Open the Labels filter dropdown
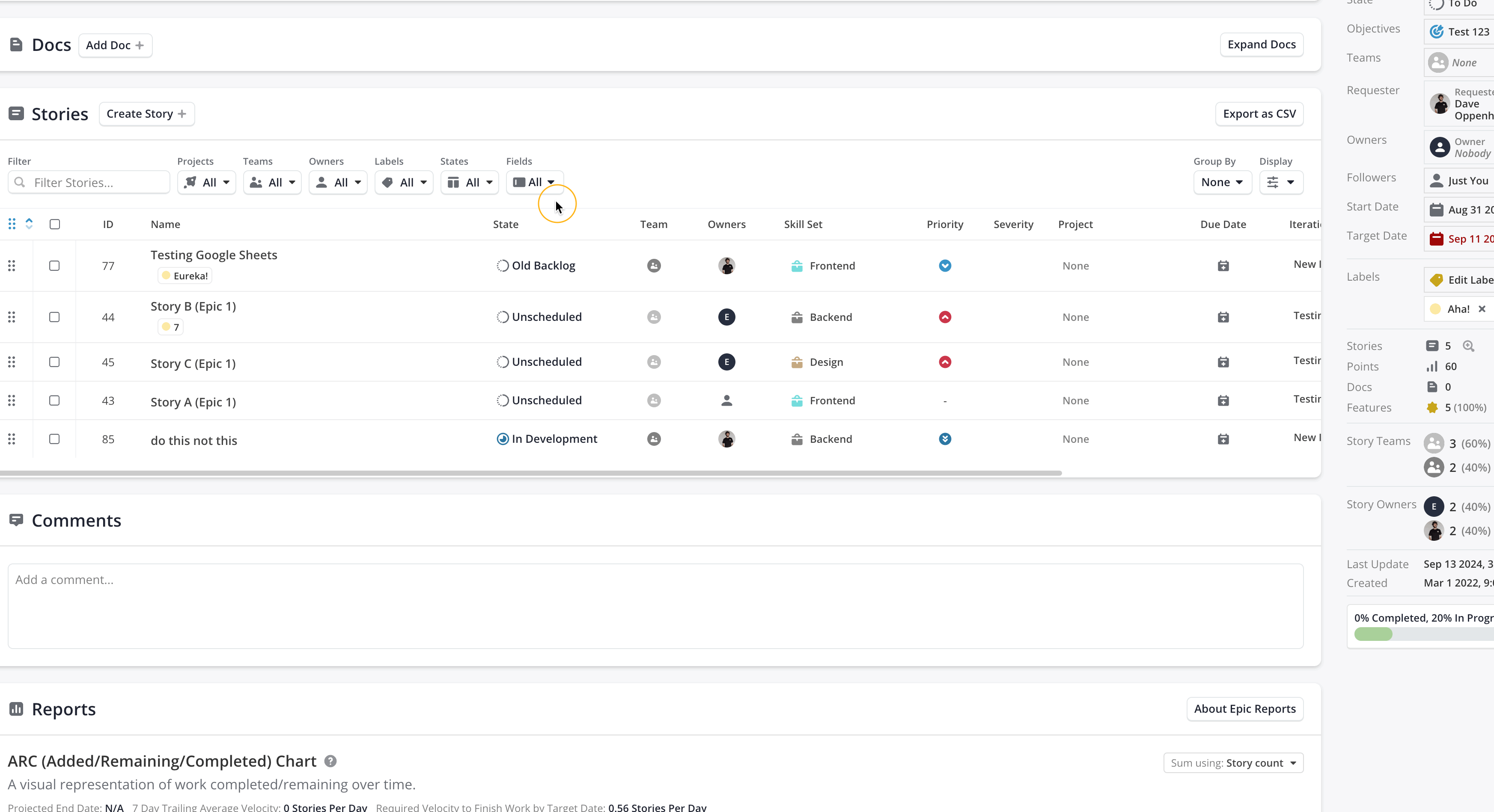Screen dimensions: 1494x812 (x=404, y=183)
